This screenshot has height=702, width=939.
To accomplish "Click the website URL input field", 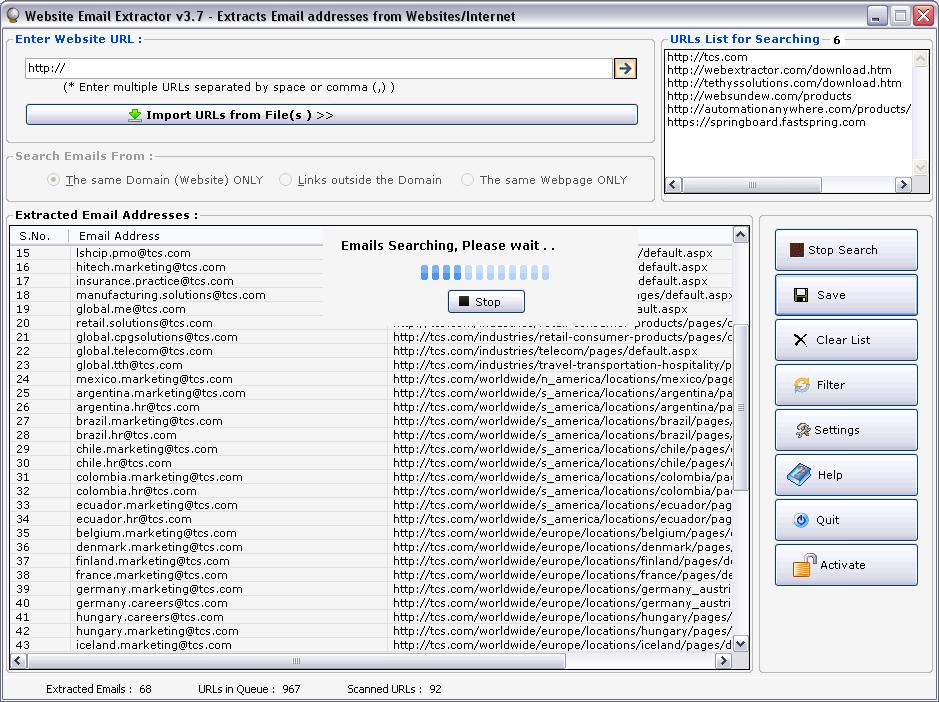I will coord(318,68).
